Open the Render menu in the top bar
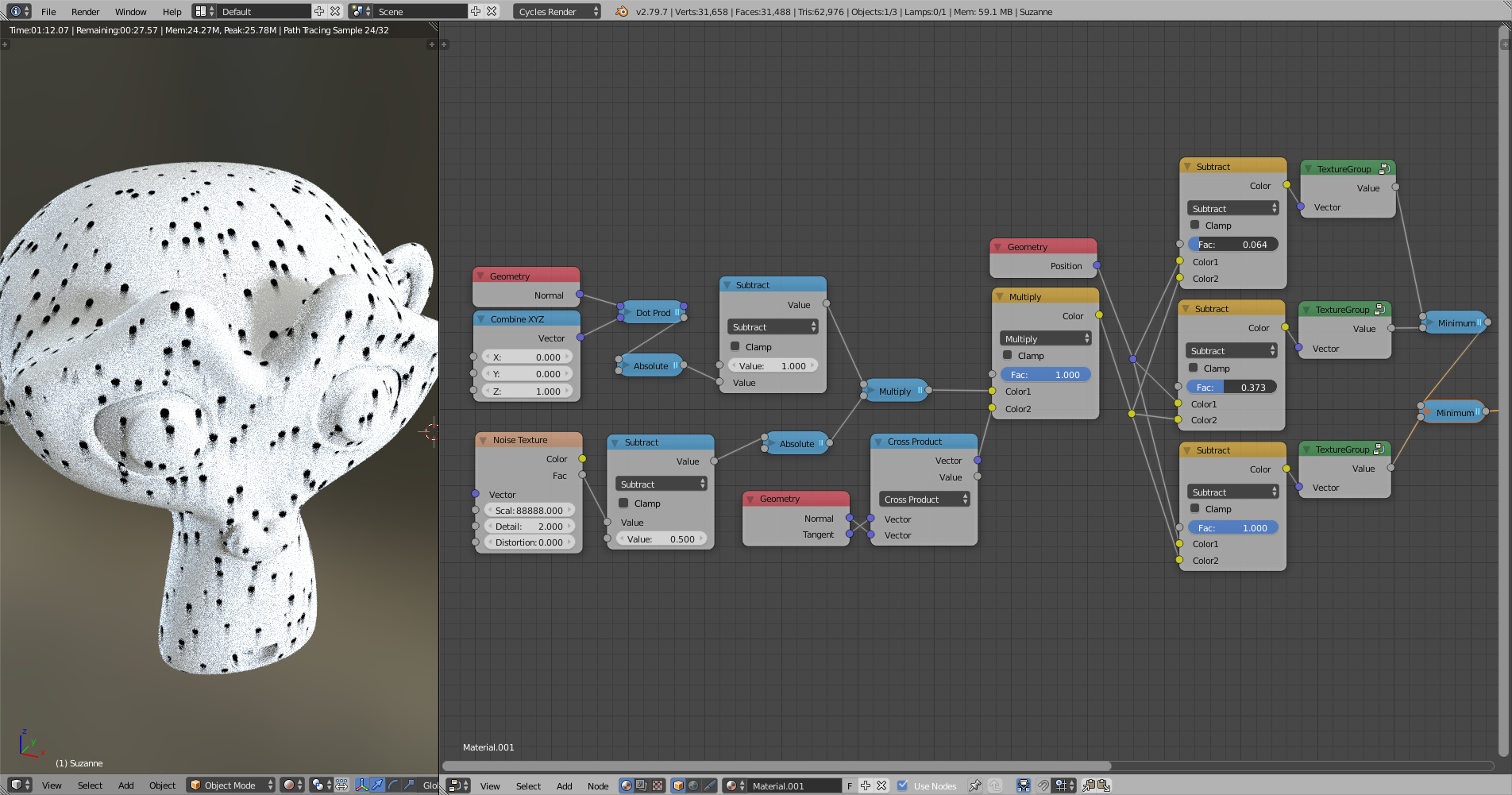 pyautogui.click(x=85, y=11)
